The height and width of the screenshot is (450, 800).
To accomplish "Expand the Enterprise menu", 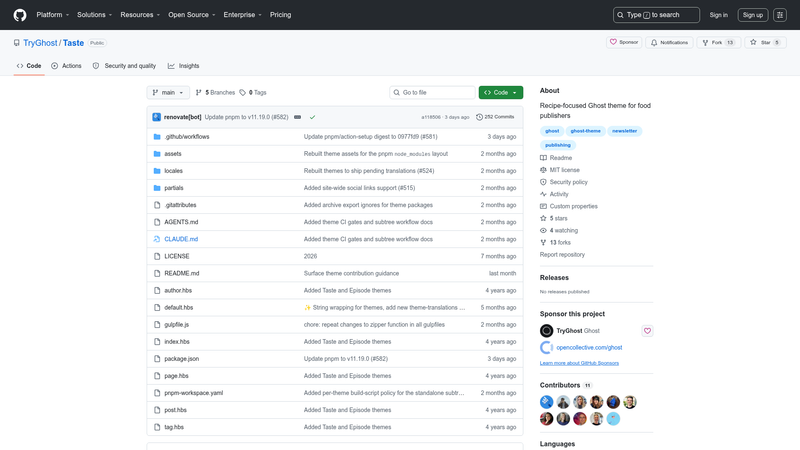I will [x=242, y=15].
